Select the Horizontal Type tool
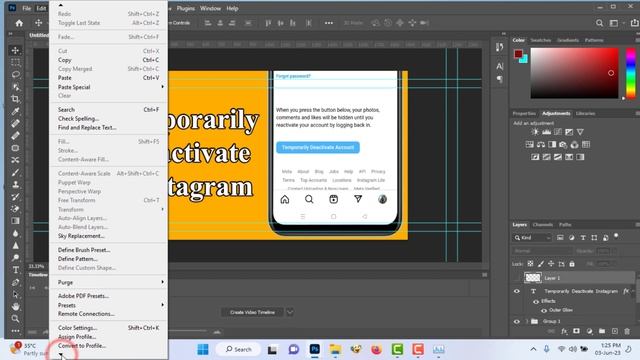 point(16,270)
